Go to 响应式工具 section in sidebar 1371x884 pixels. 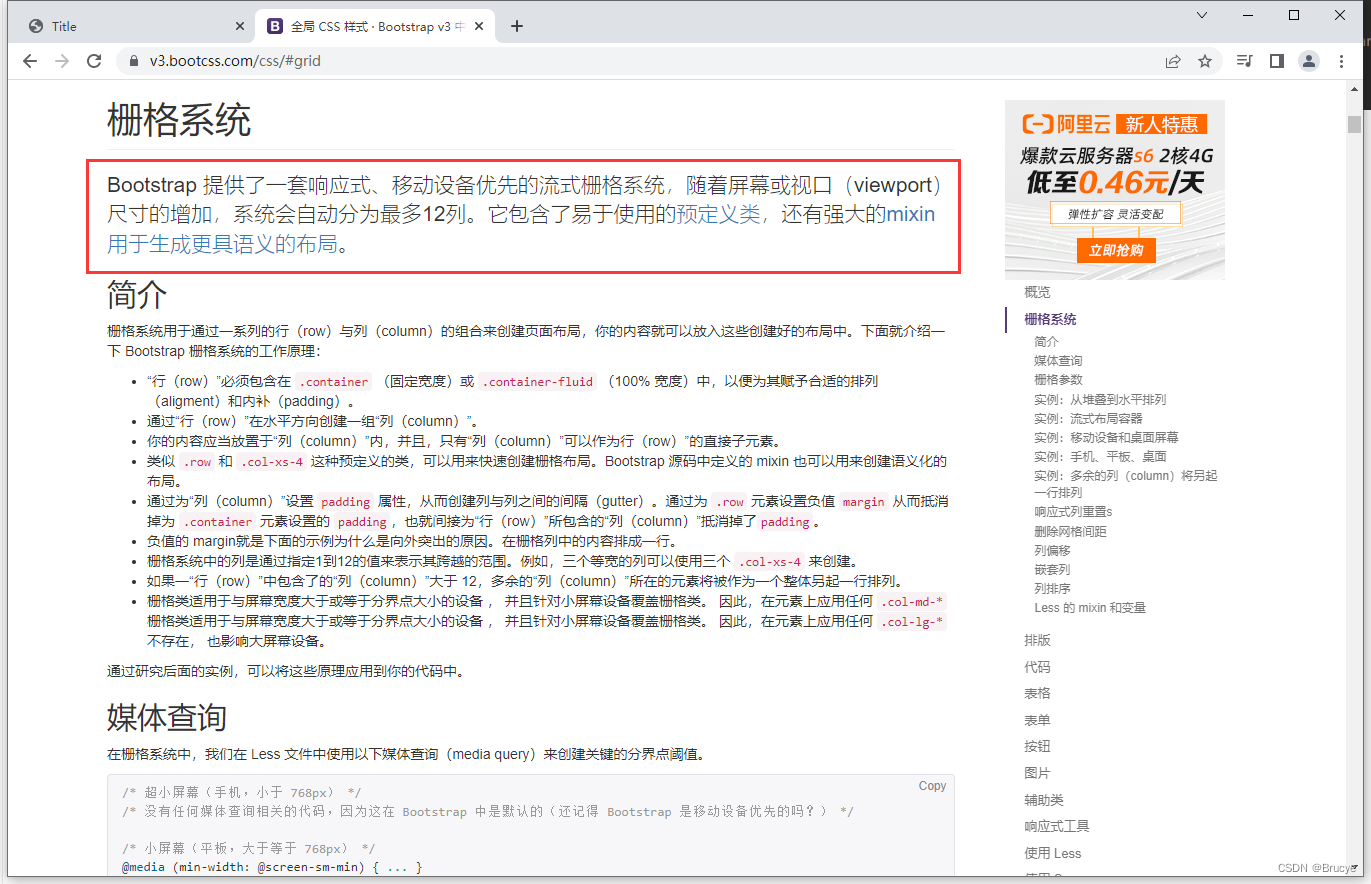click(x=1057, y=826)
